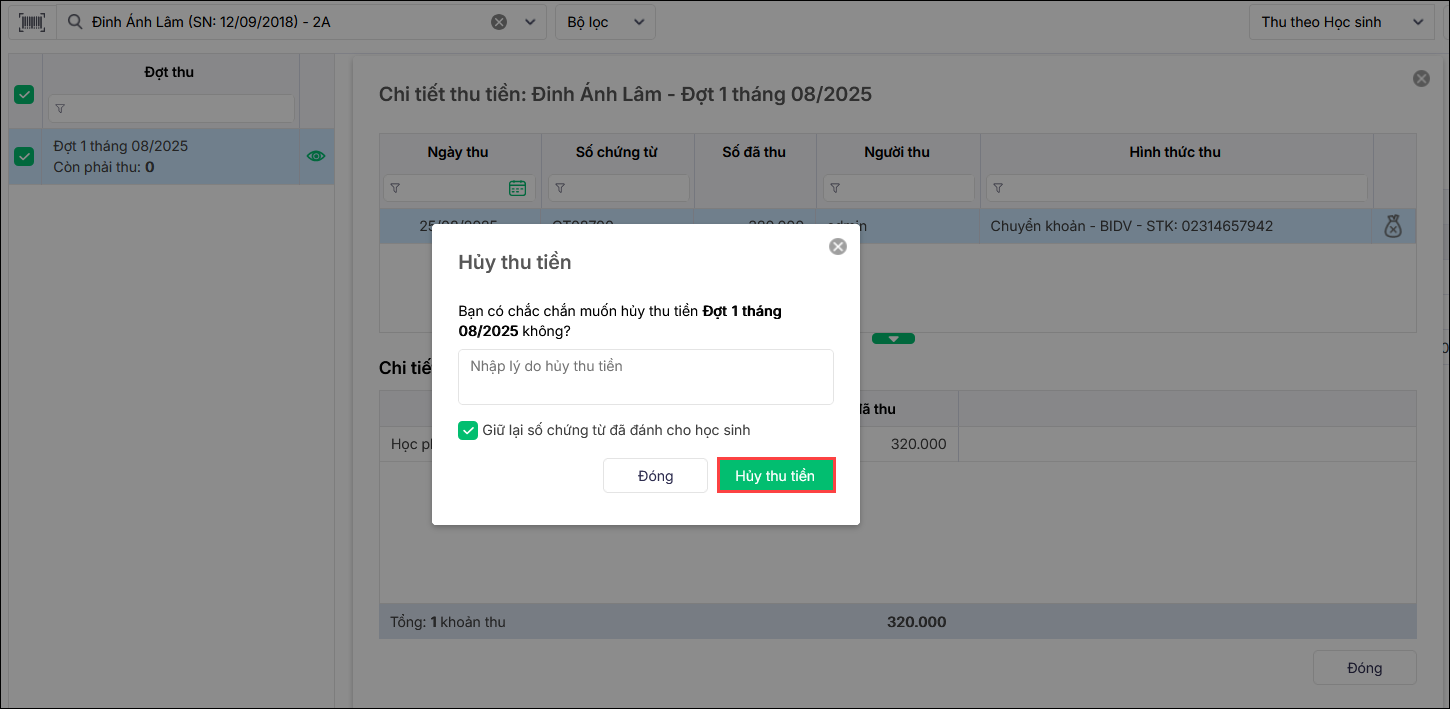Click Đóng button in the dialog

pos(655,476)
